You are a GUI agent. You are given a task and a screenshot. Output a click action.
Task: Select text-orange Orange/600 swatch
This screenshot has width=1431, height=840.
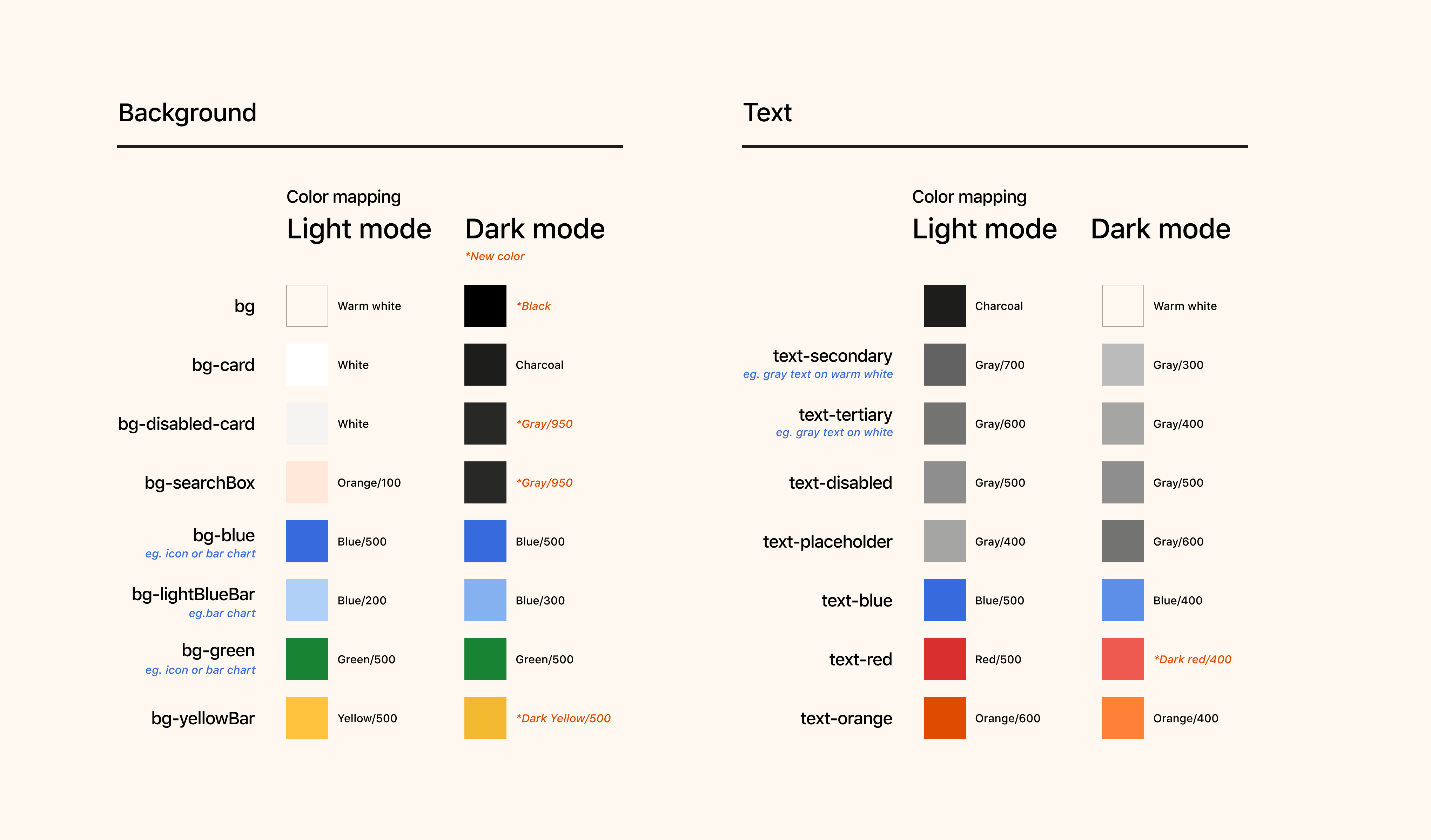pos(944,719)
